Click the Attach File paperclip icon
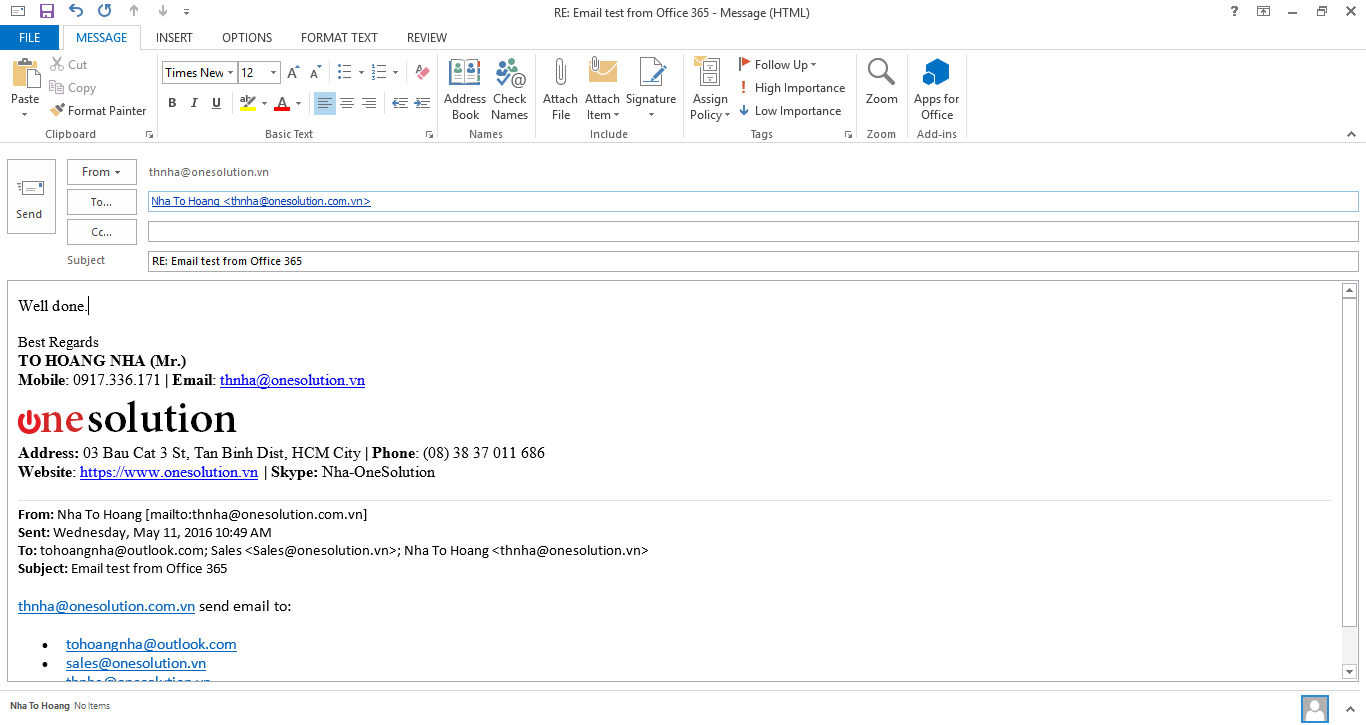Screen dimensions: 1366x725 [x=560, y=74]
